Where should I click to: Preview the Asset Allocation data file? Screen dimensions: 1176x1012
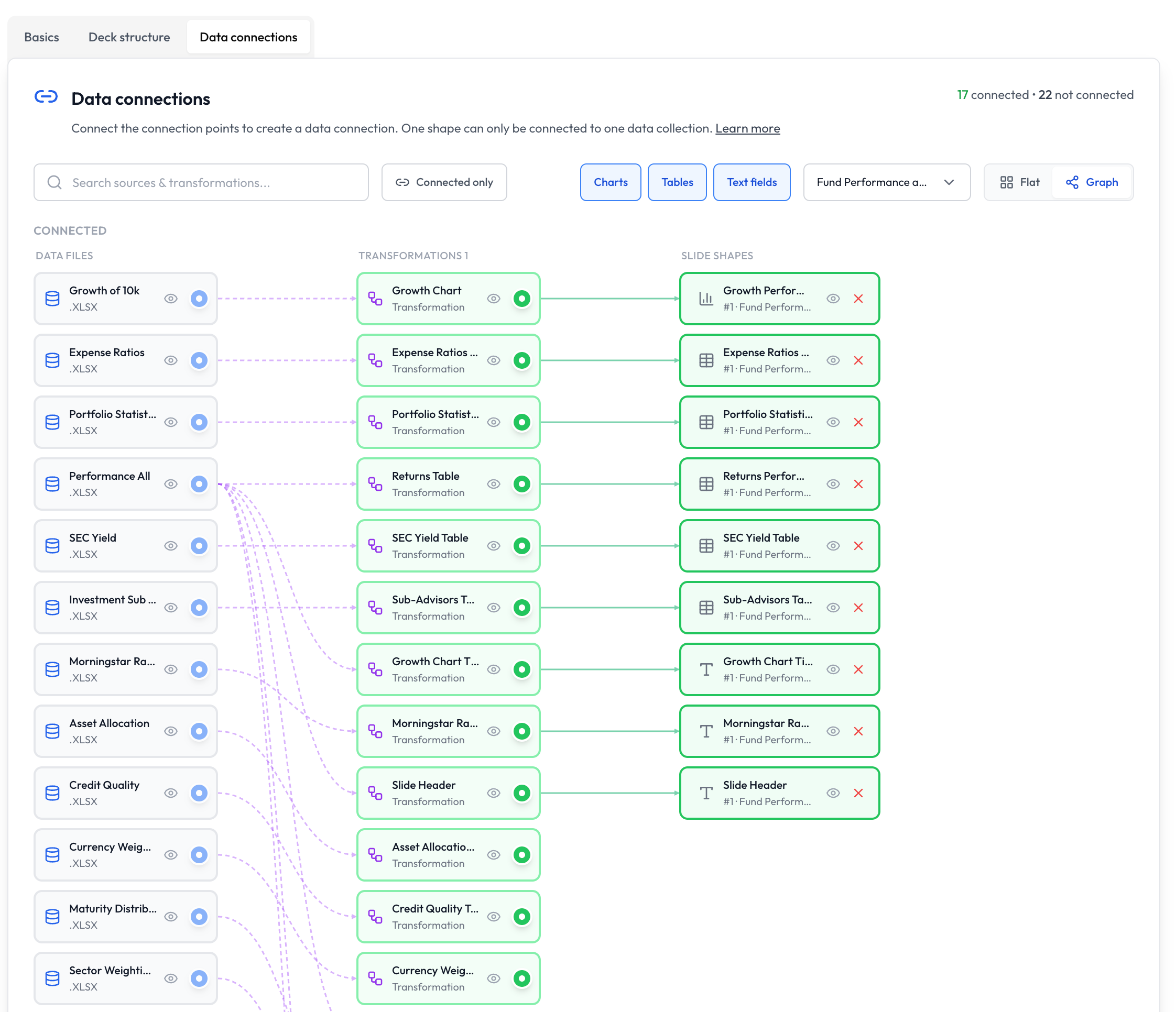pyautogui.click(x=171, y=731)
